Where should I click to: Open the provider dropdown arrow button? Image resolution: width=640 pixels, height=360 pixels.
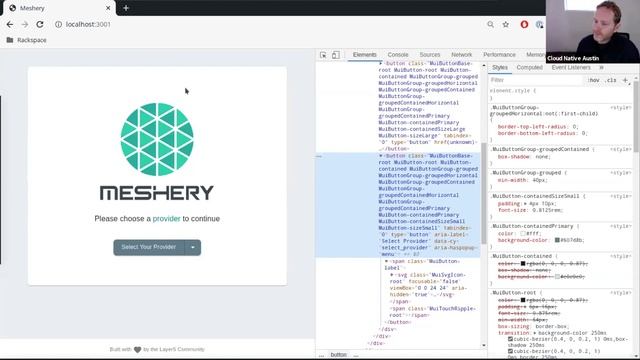[x=193, y=247]
